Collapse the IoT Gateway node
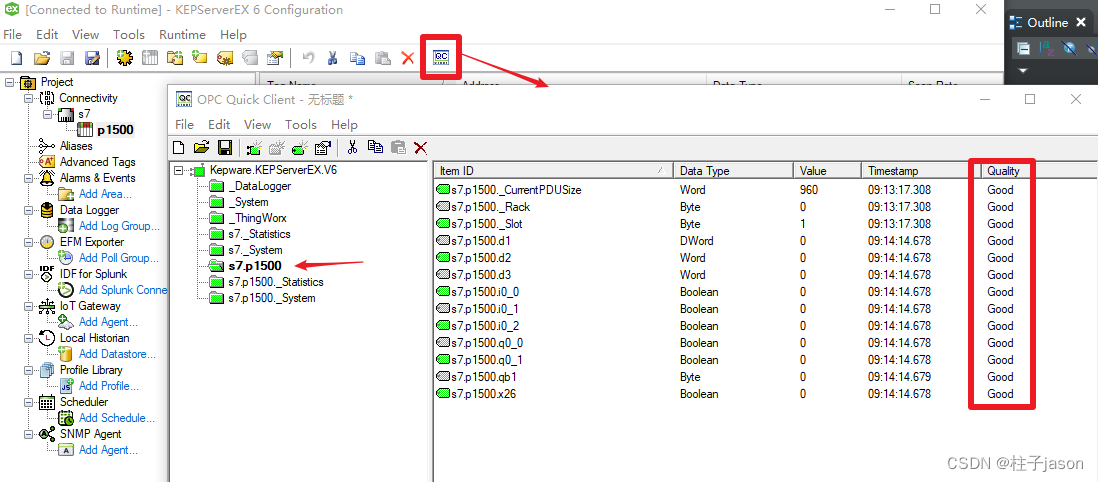This screenshot has height=482, width=1098. tap(28, 306)
